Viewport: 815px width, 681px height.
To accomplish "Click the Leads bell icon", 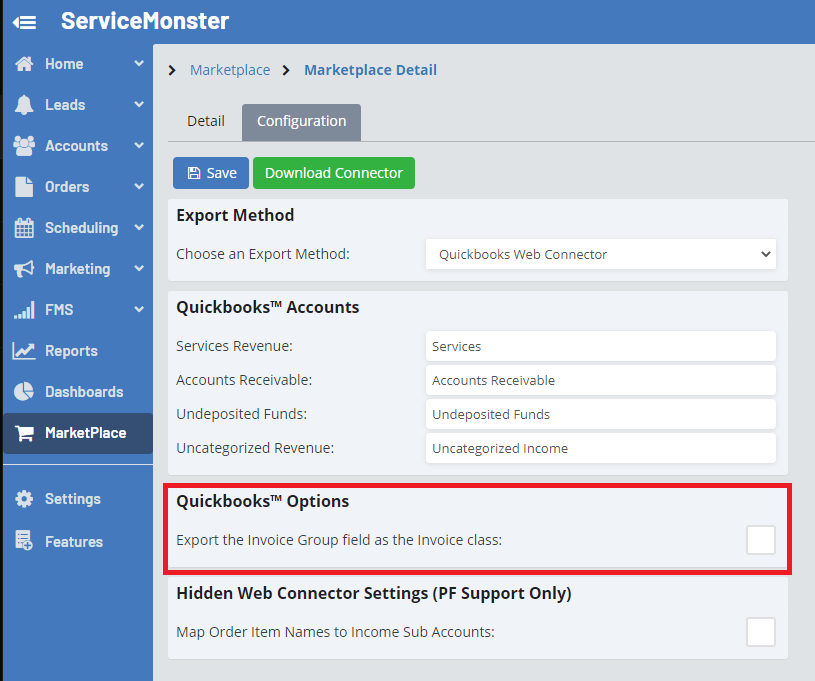I will pyautogui.click(x=24, y=105).
